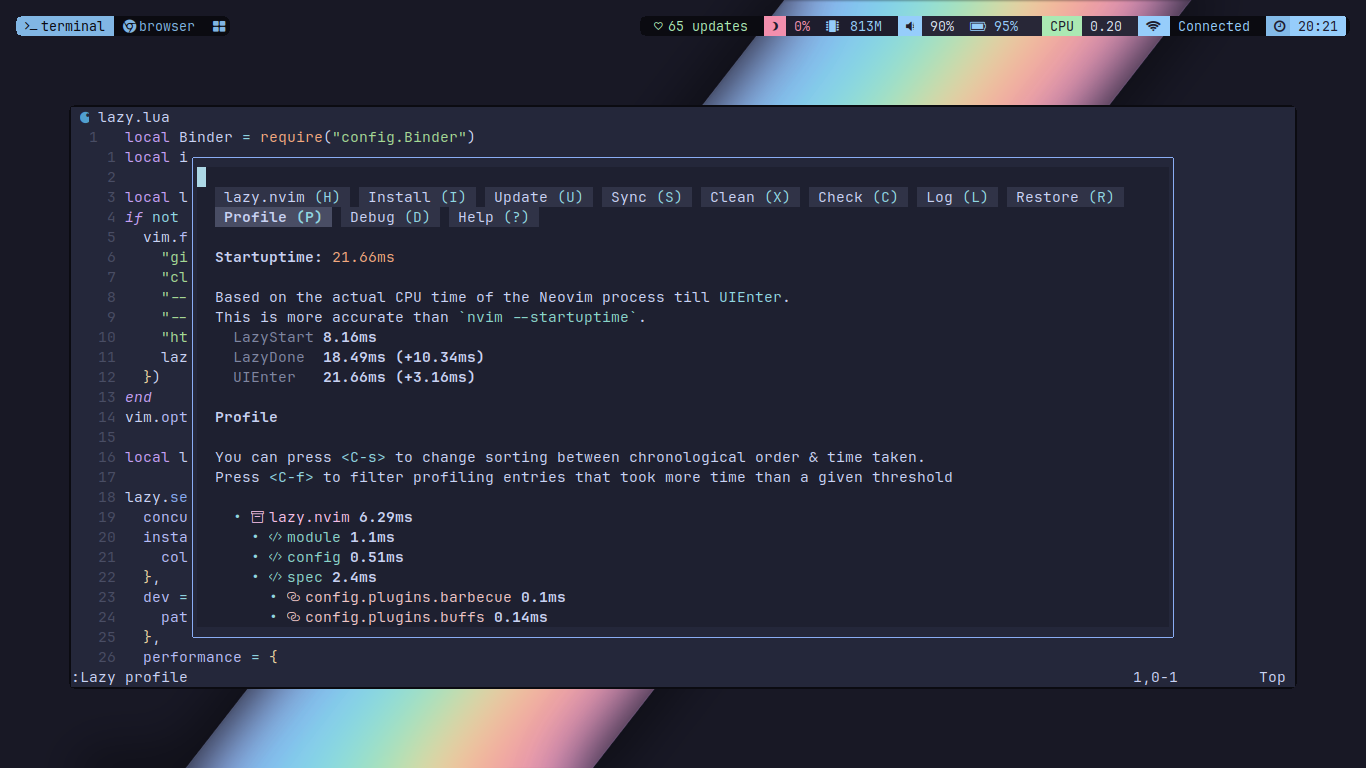Click link icon beside config.plugins.buffs

point(293,617)
